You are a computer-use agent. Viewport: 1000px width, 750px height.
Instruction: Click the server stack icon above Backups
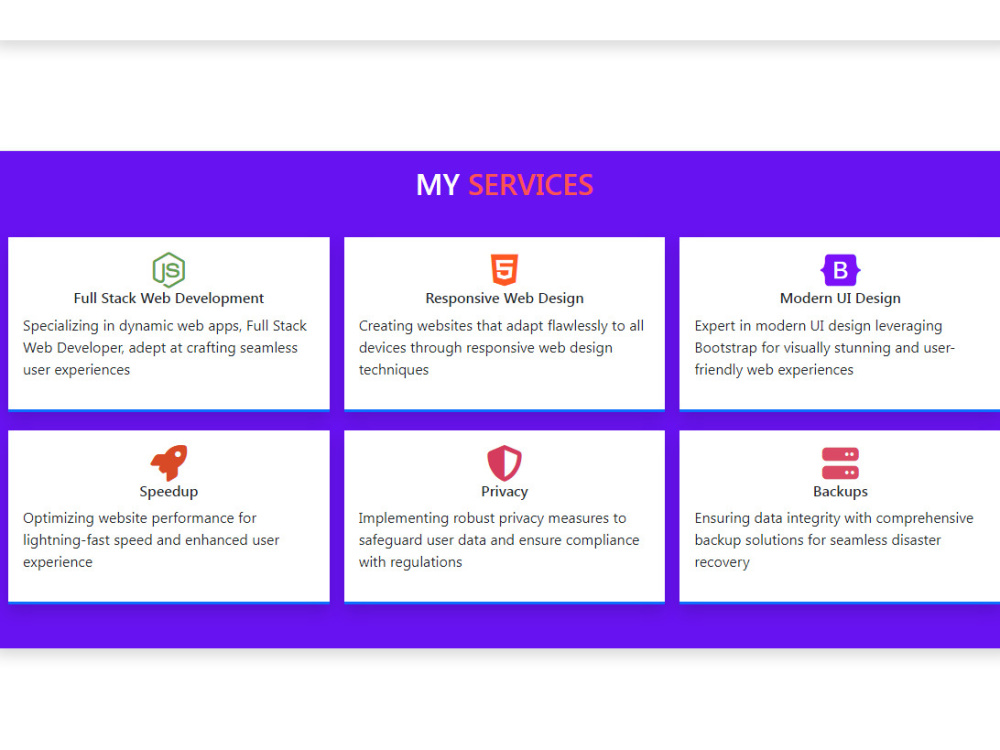click(840, 461)
